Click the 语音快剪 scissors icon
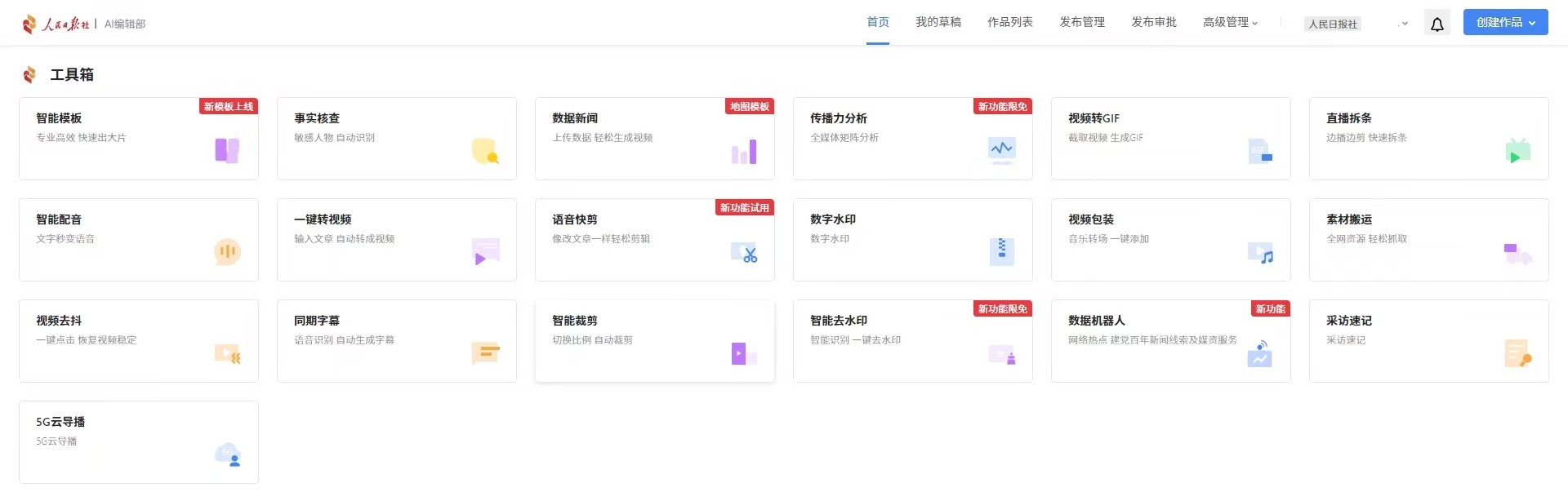Viewport: 1568px width, 492px height. click(744, 253)
